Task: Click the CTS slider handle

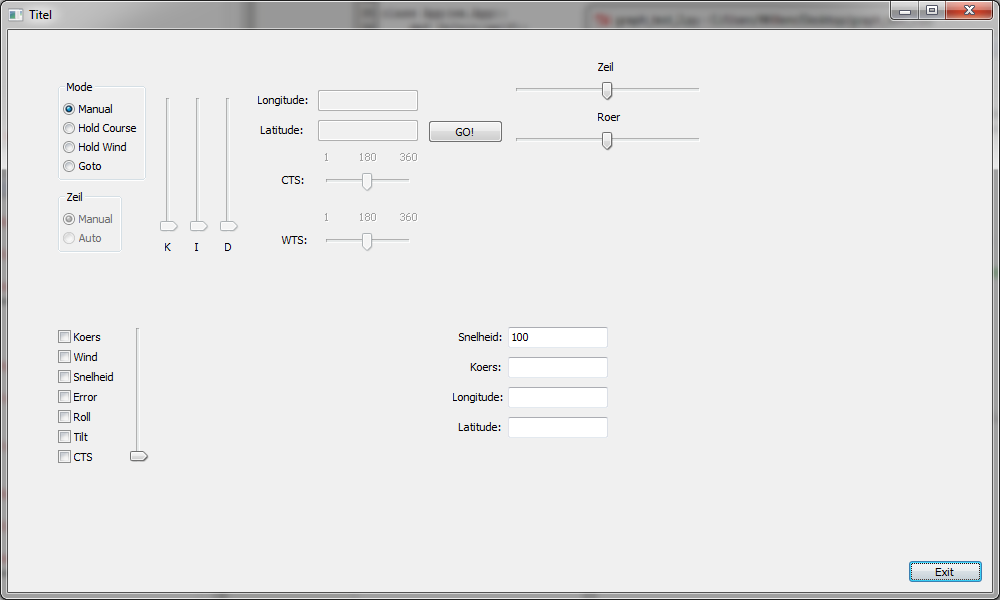Action: pos(367,181)
